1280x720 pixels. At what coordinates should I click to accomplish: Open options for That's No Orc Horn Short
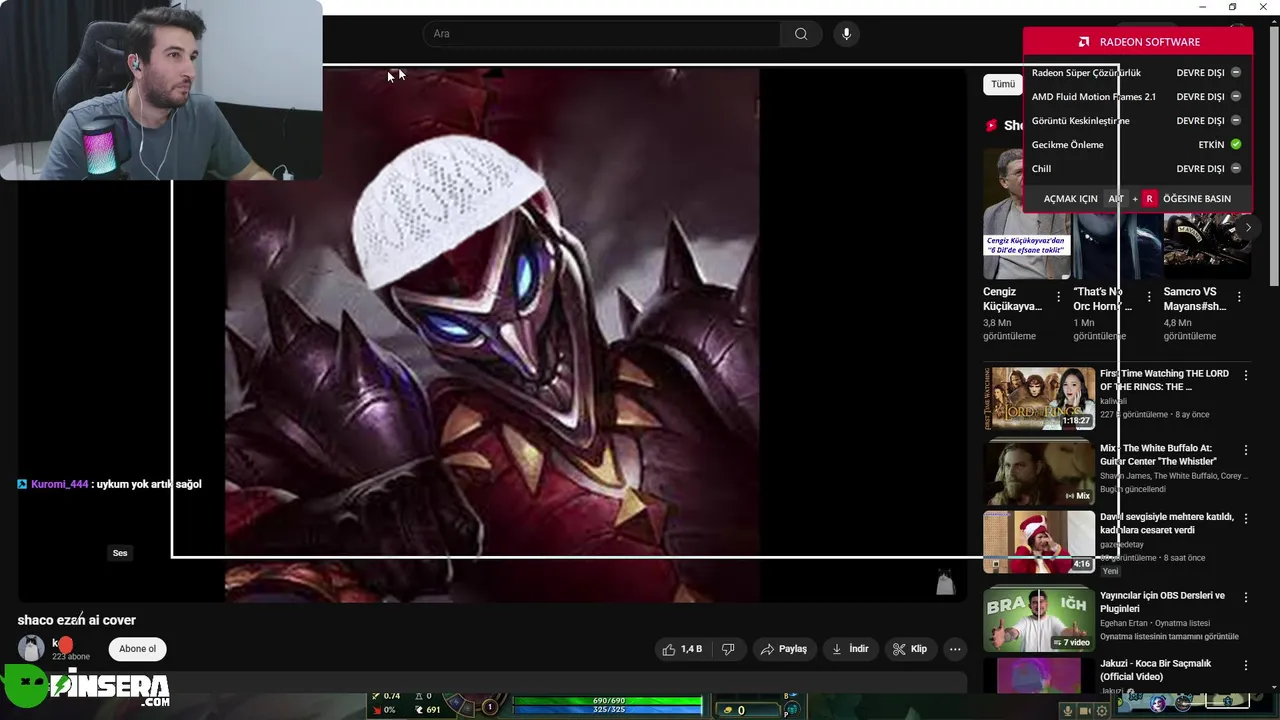pos(1149,297)
